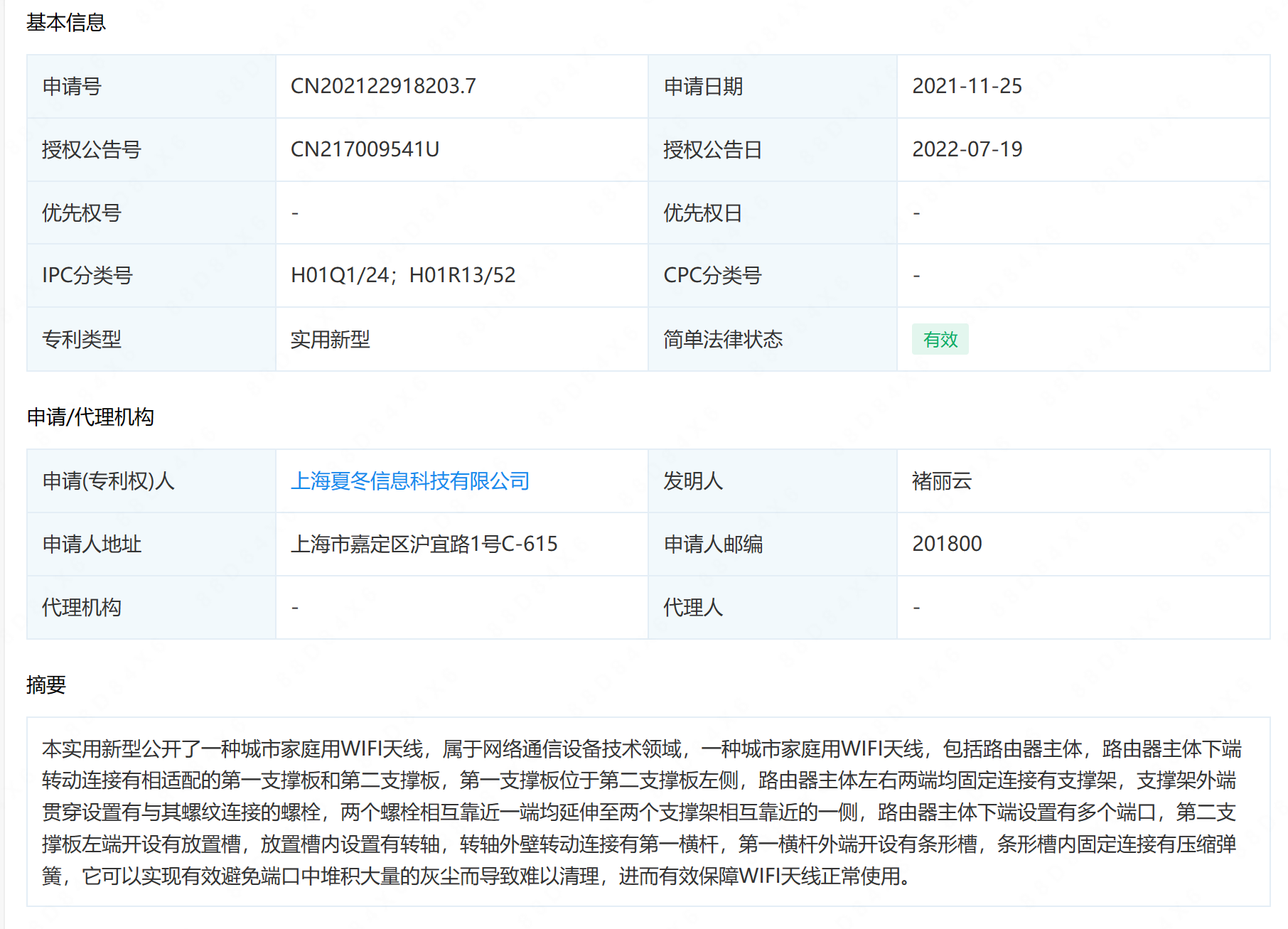Click the 摘要 section heading
The height and width of the screenshot is (929, 1288).
tap(46, 685)
